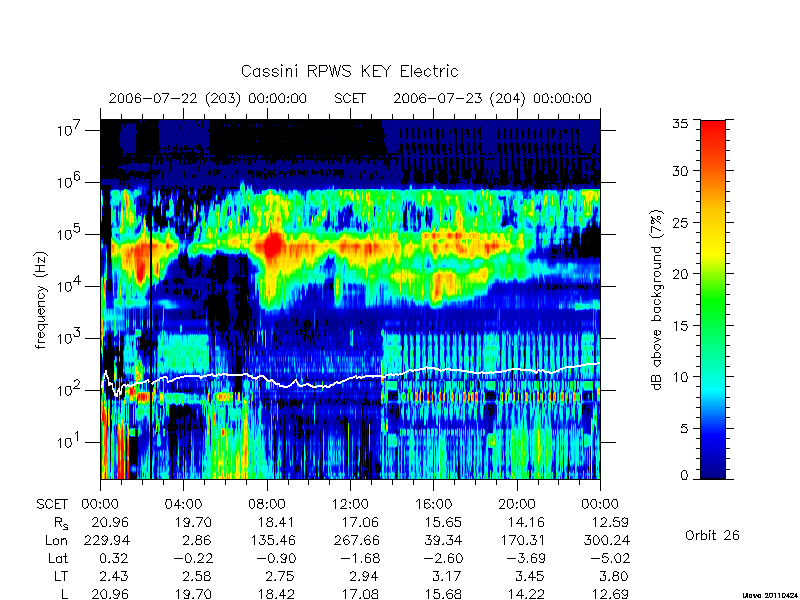
Task: Click the frequency tick label 10^5
Action: pos(68,233)
